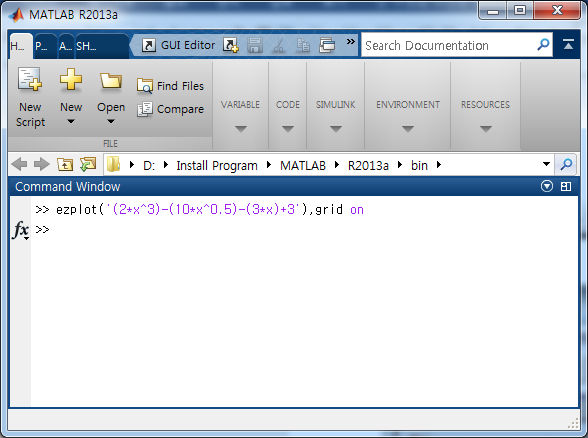Open the New dropdown arrow

pyautogui.click(x=71, y=121)
